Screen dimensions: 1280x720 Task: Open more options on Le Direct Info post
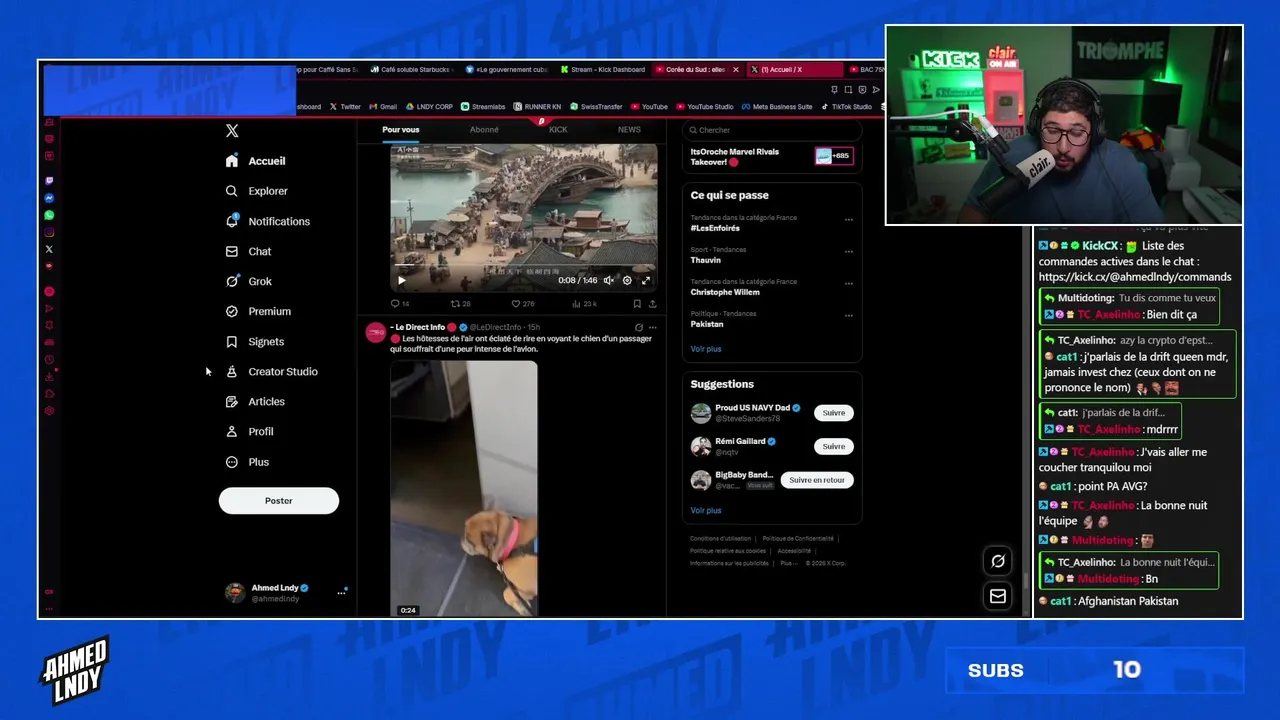tap(653, 327)
